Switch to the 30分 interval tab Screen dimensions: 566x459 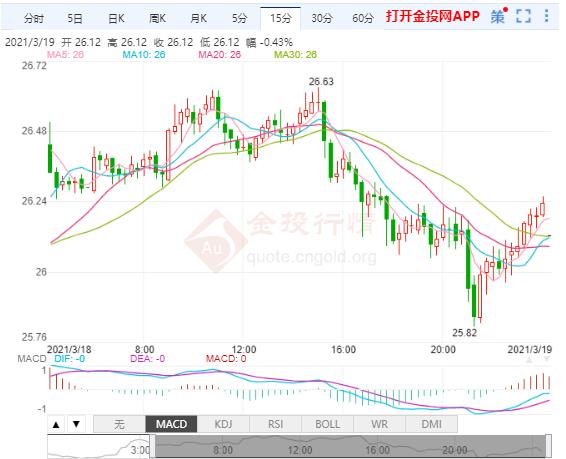point(322,18)
